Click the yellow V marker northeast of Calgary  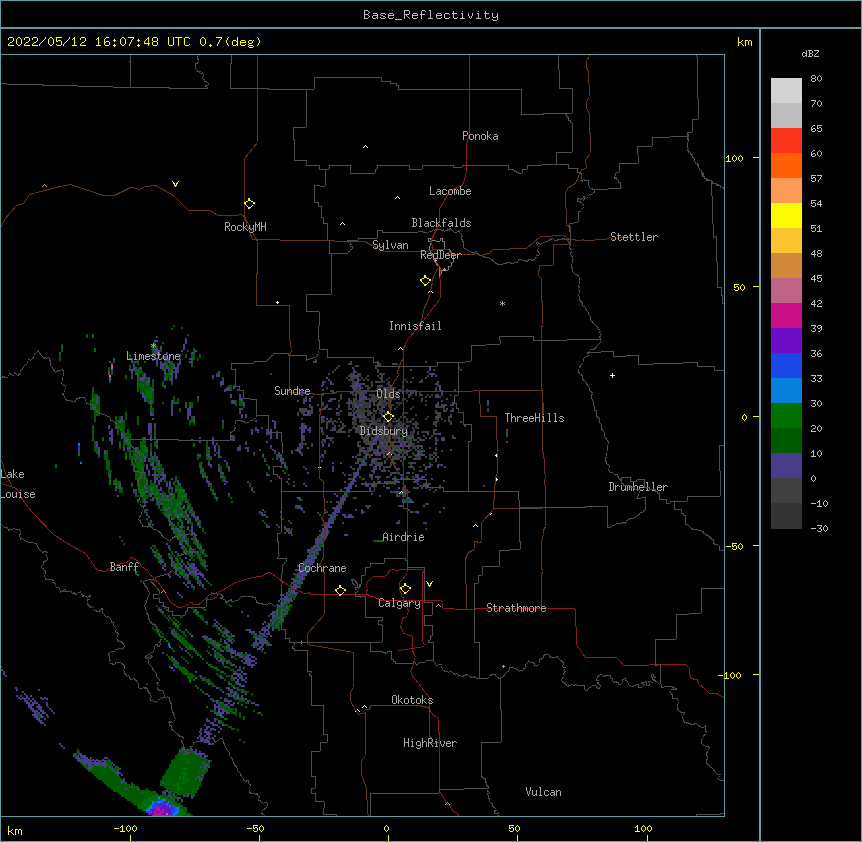pyautogui.click(x=429, y=584)
